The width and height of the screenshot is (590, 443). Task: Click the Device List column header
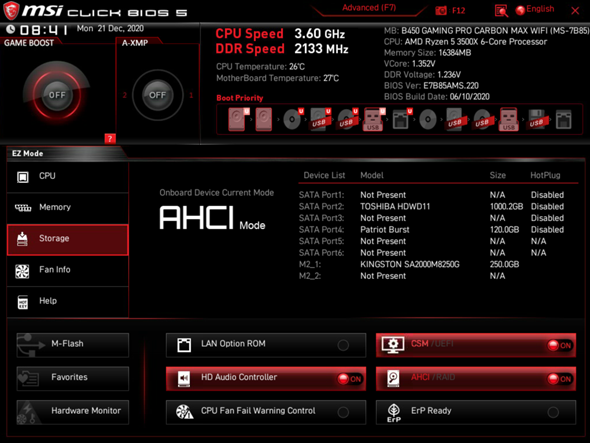tap(324, 175)
